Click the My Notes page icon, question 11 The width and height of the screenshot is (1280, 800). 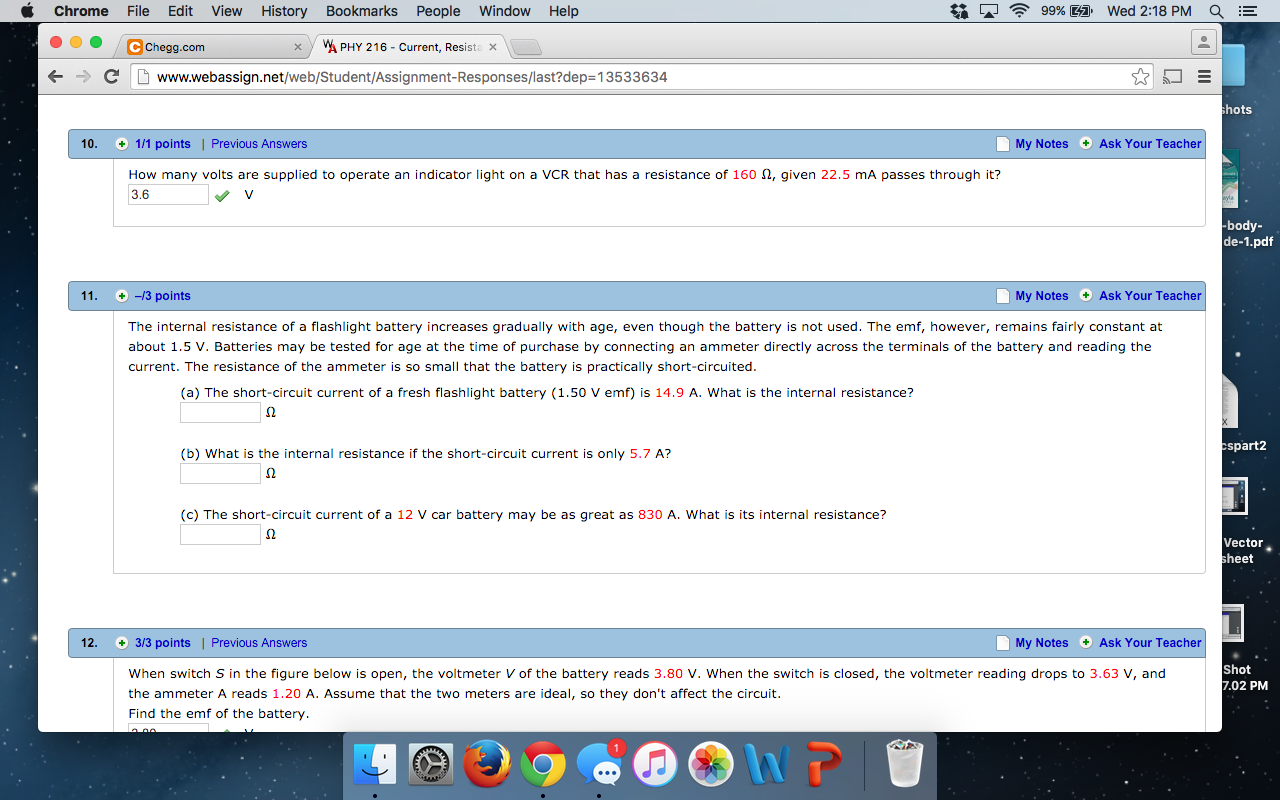click(x=1003, y=296)
